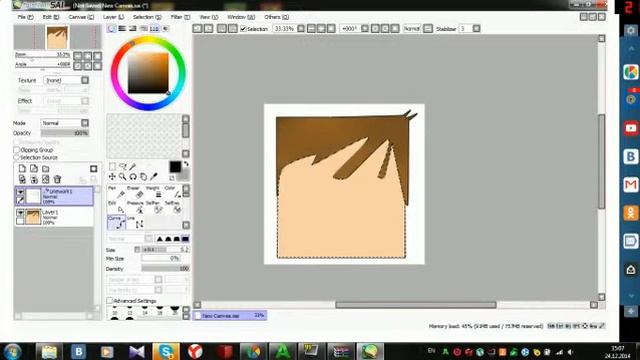Create a new normal layer
The image size is (640, 360).
(x=22, y=169)
